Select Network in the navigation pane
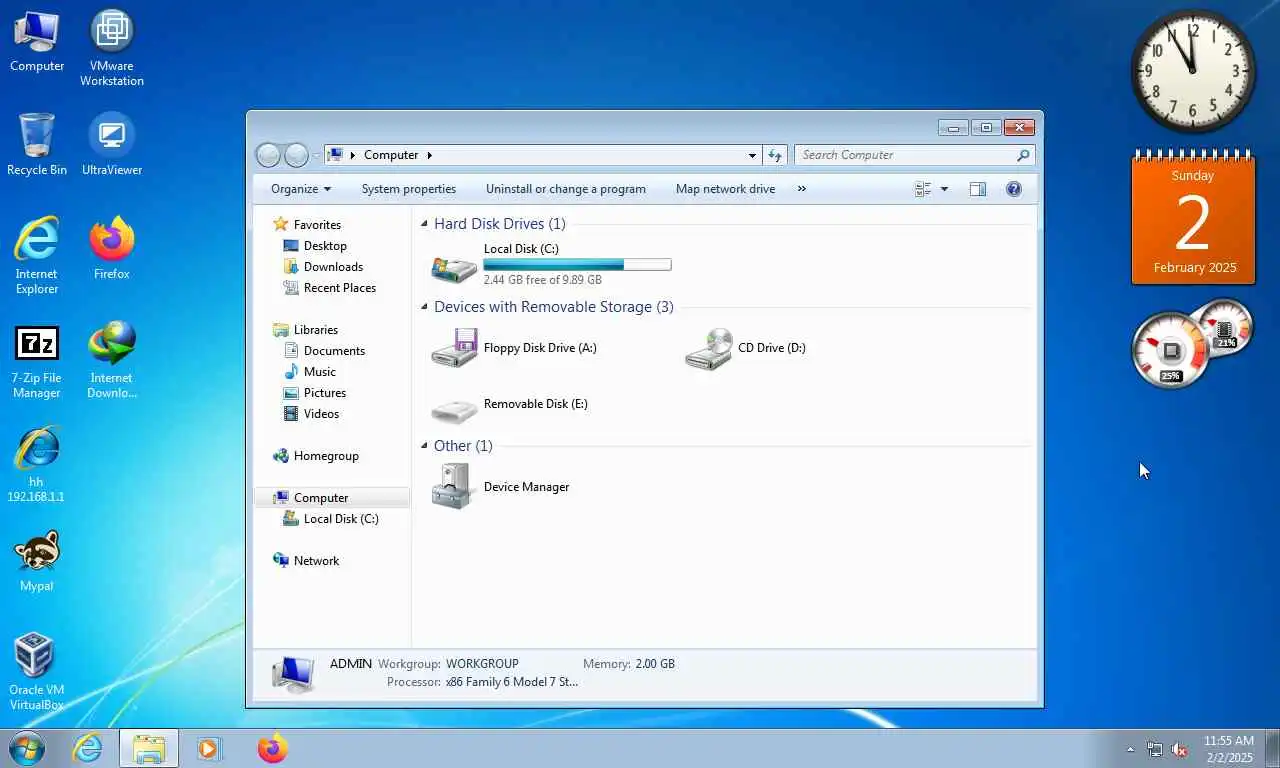Viewport: 1280px width, 768px height. [x=316, y=561]
